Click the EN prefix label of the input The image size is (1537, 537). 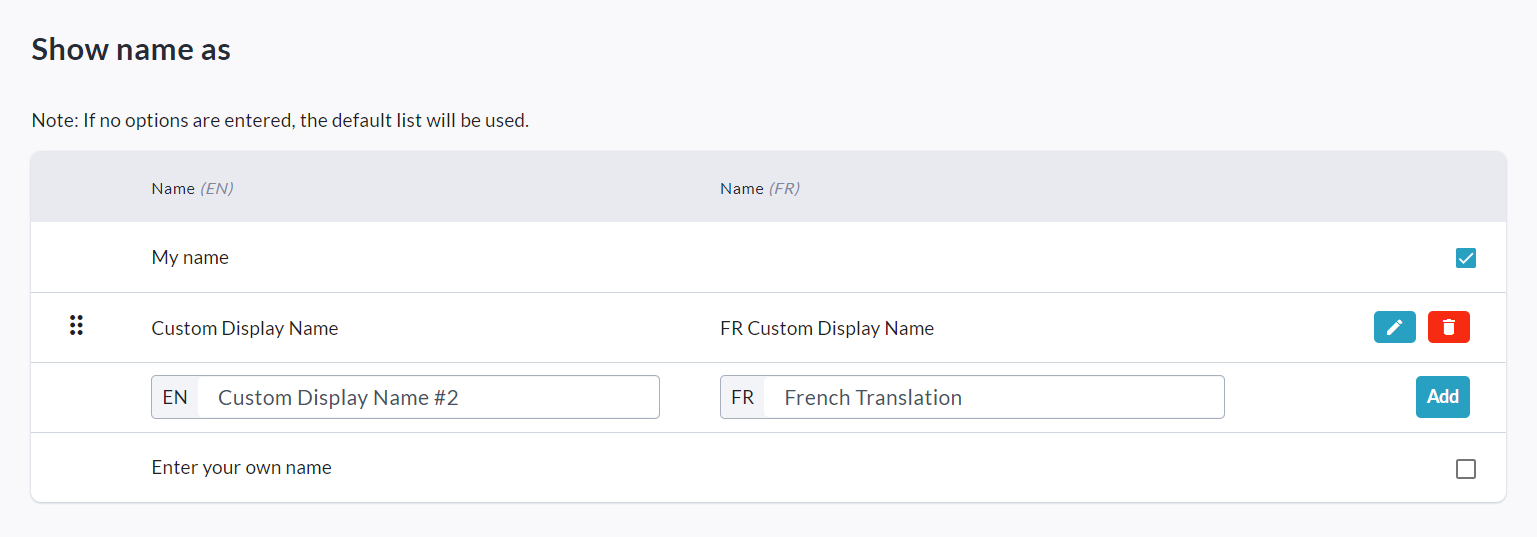(x=175, y=397)
